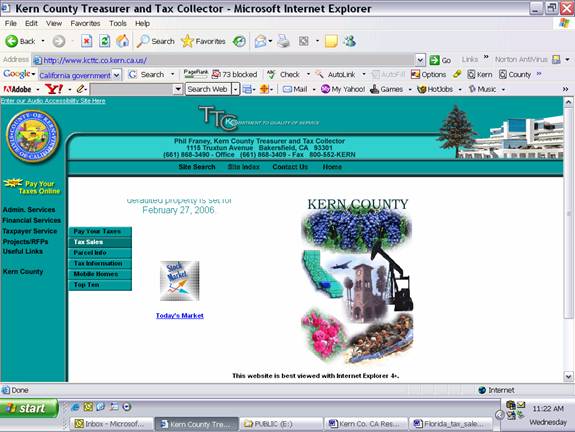Go to the Home page icon
This screenshot has width=575, height=432.
pos(122,41)
